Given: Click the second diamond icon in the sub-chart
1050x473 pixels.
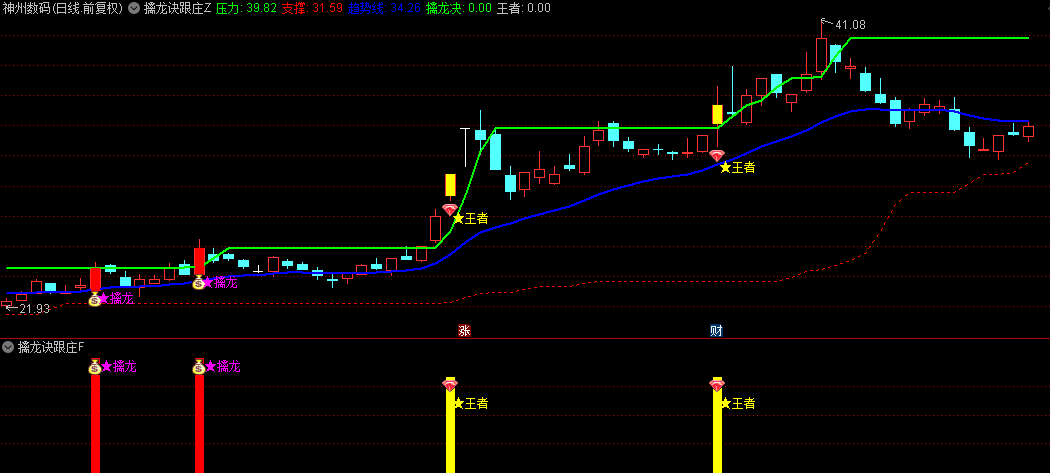Looking at the screenshot, I should point(717,385).
